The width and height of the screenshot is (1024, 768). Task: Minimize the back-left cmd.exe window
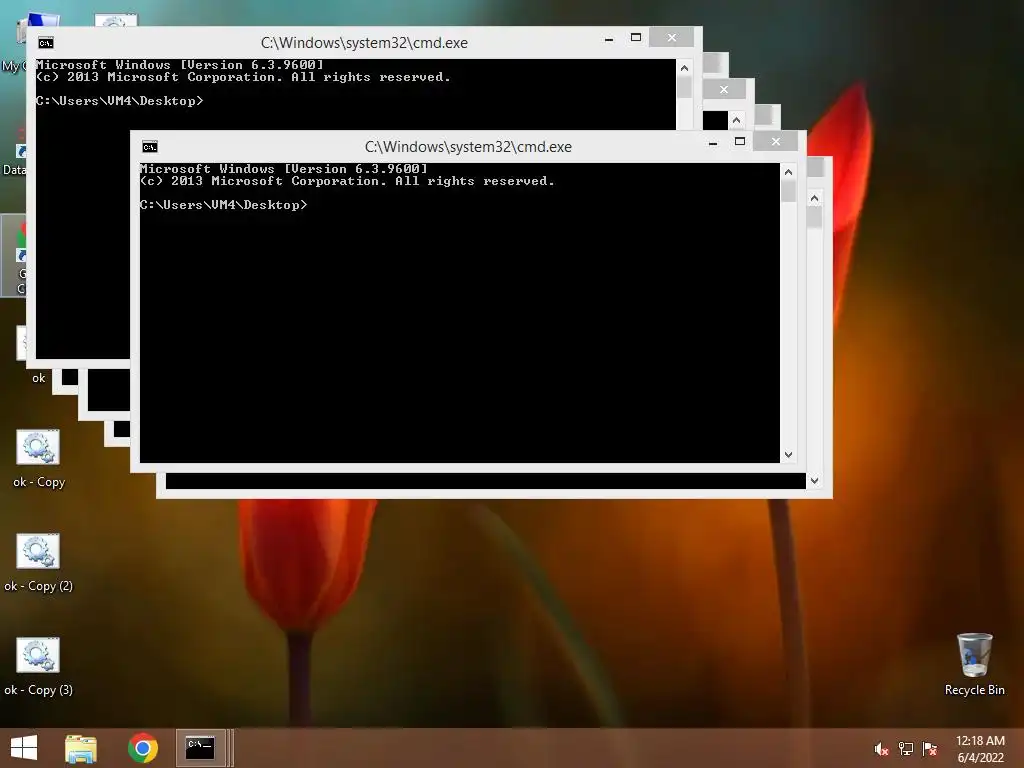tap(609, 38)
